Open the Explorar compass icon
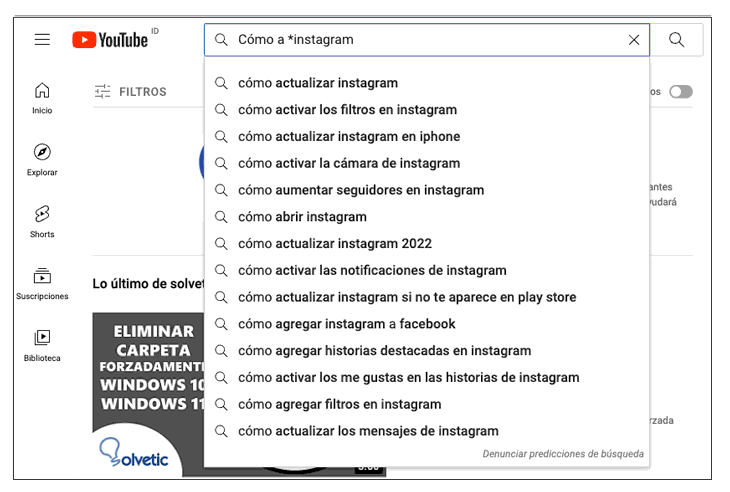 [x=42, y=159]
